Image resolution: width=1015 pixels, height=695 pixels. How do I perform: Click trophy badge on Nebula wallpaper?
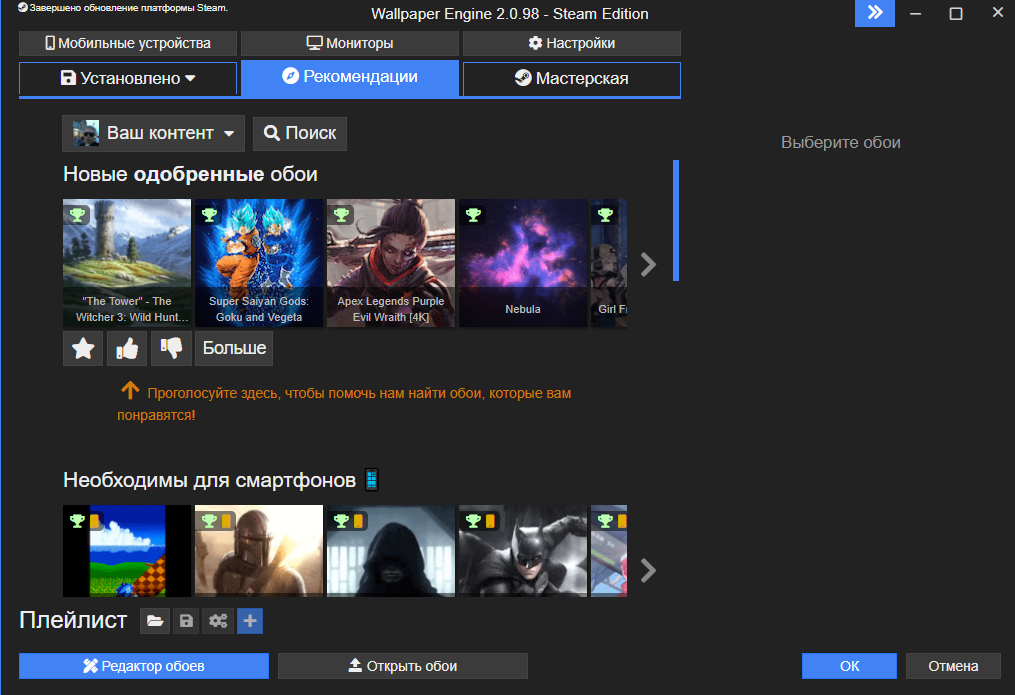point(473,215)
